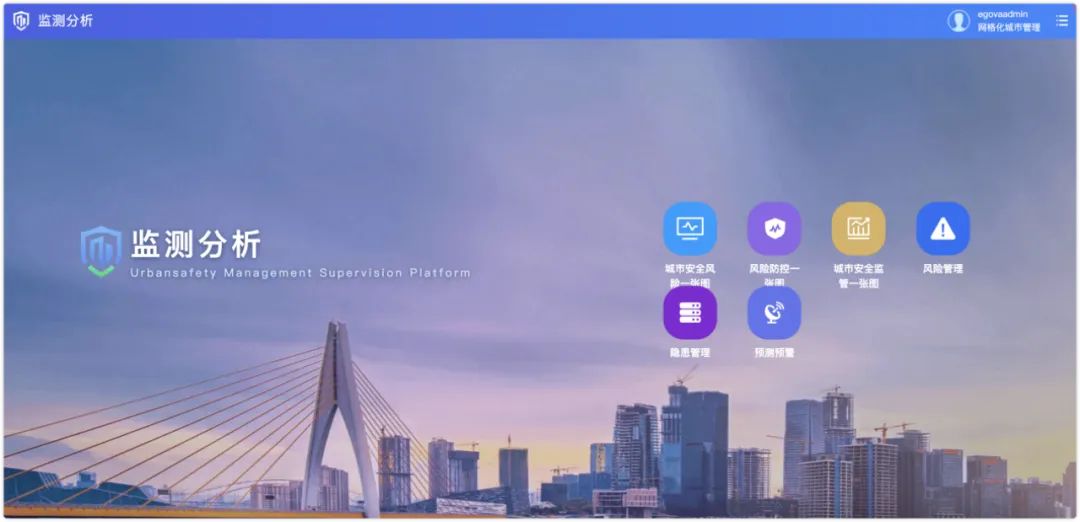The image size is (1080, 522).
Task: Click the egovaadmin username
Action: (x=1003, y=14)
